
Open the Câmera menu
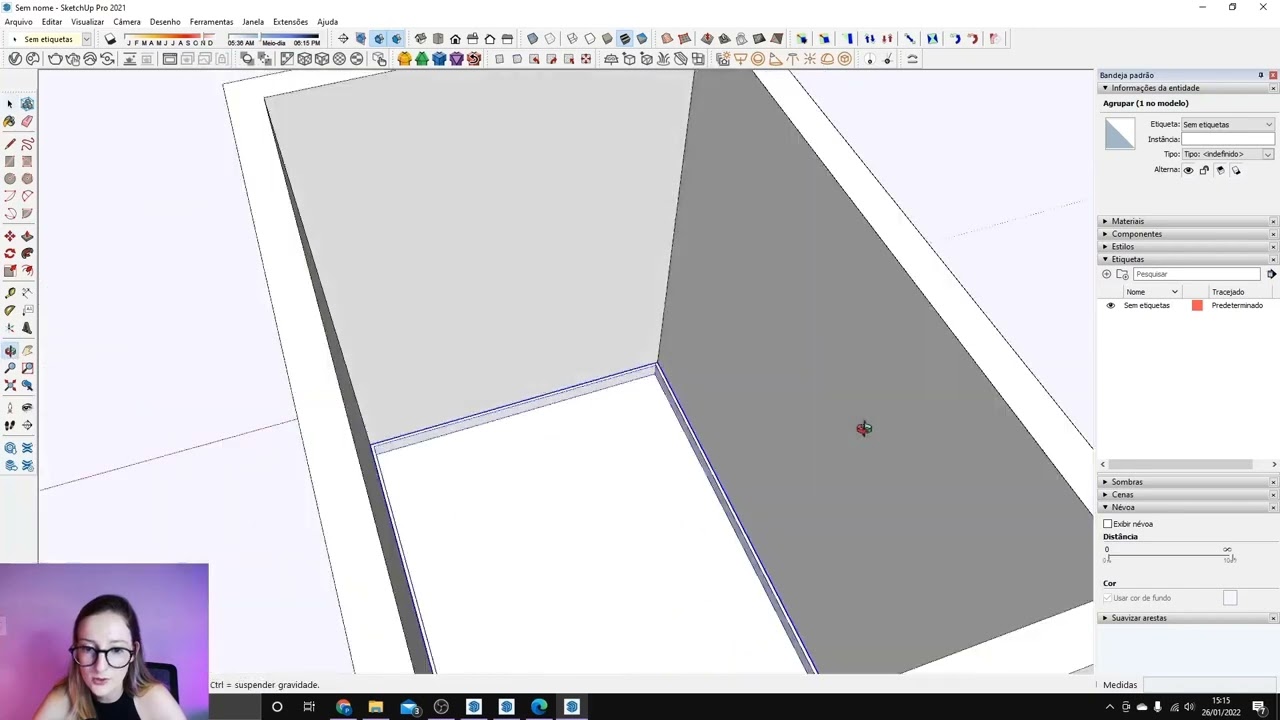coord(127,22)
